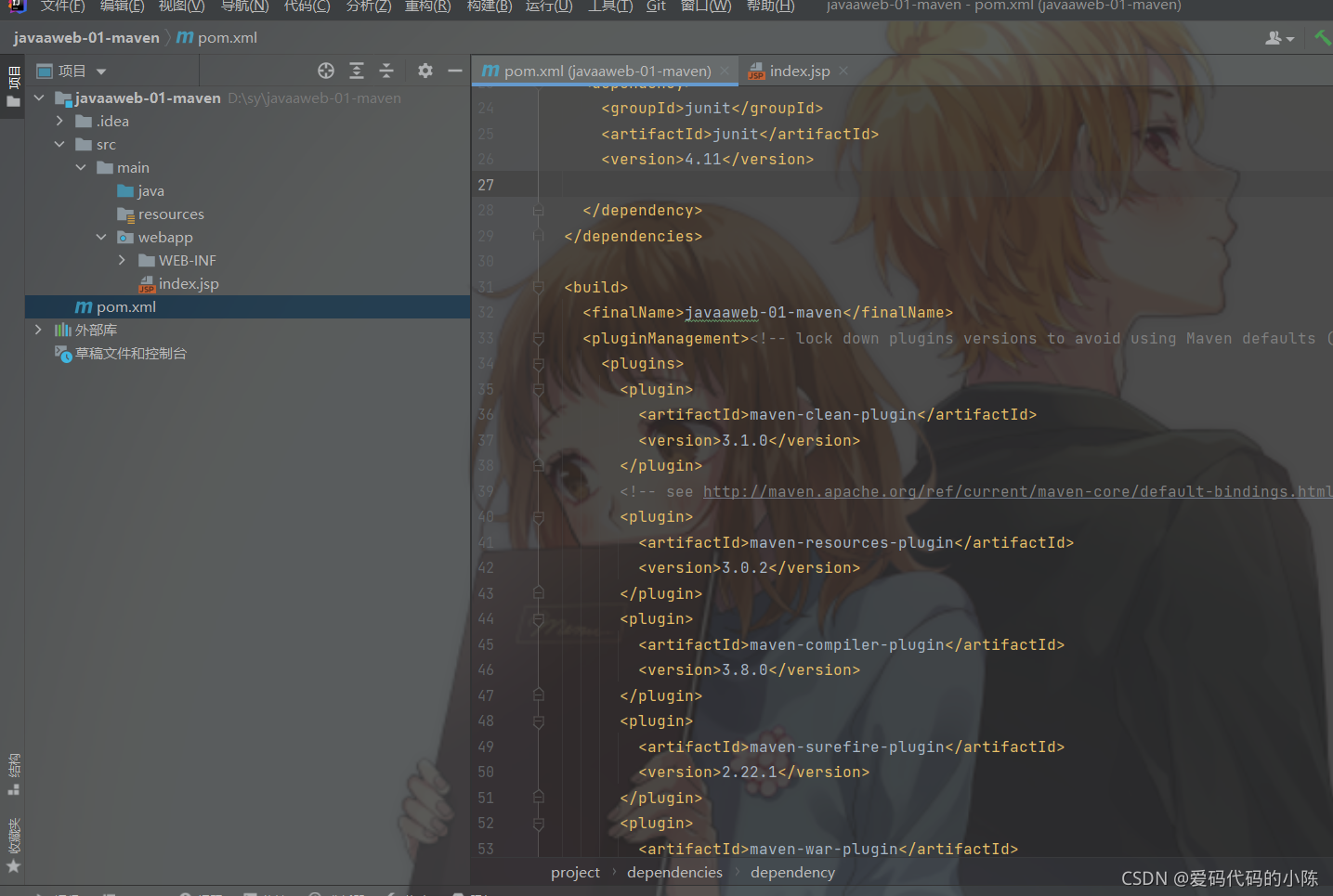Open the Code (代码) menu
The width and height of the screenshot is (1333, 896).
(307, 6)
